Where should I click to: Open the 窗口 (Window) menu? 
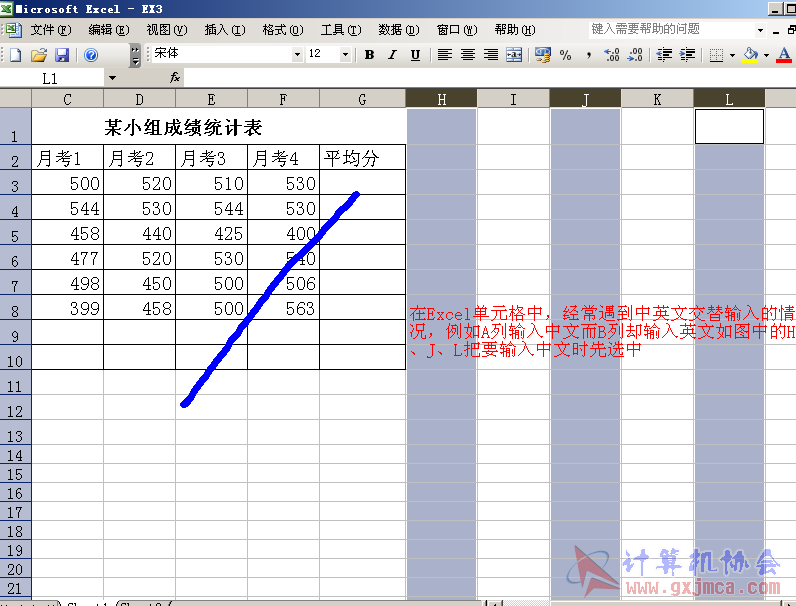coord(457,30)
